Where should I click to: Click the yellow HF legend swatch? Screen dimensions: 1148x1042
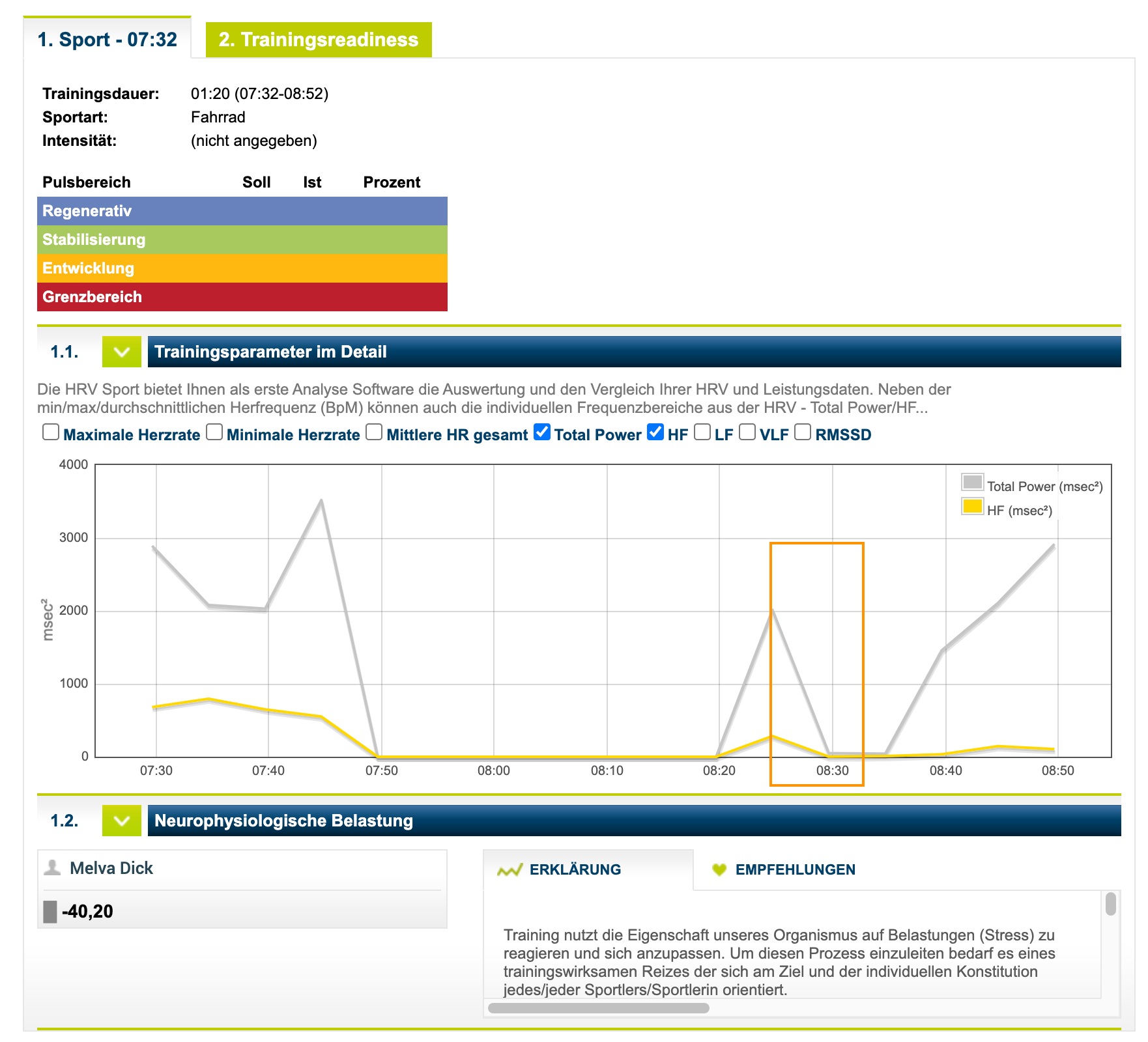pyautogui.click(x=972, y=507)
